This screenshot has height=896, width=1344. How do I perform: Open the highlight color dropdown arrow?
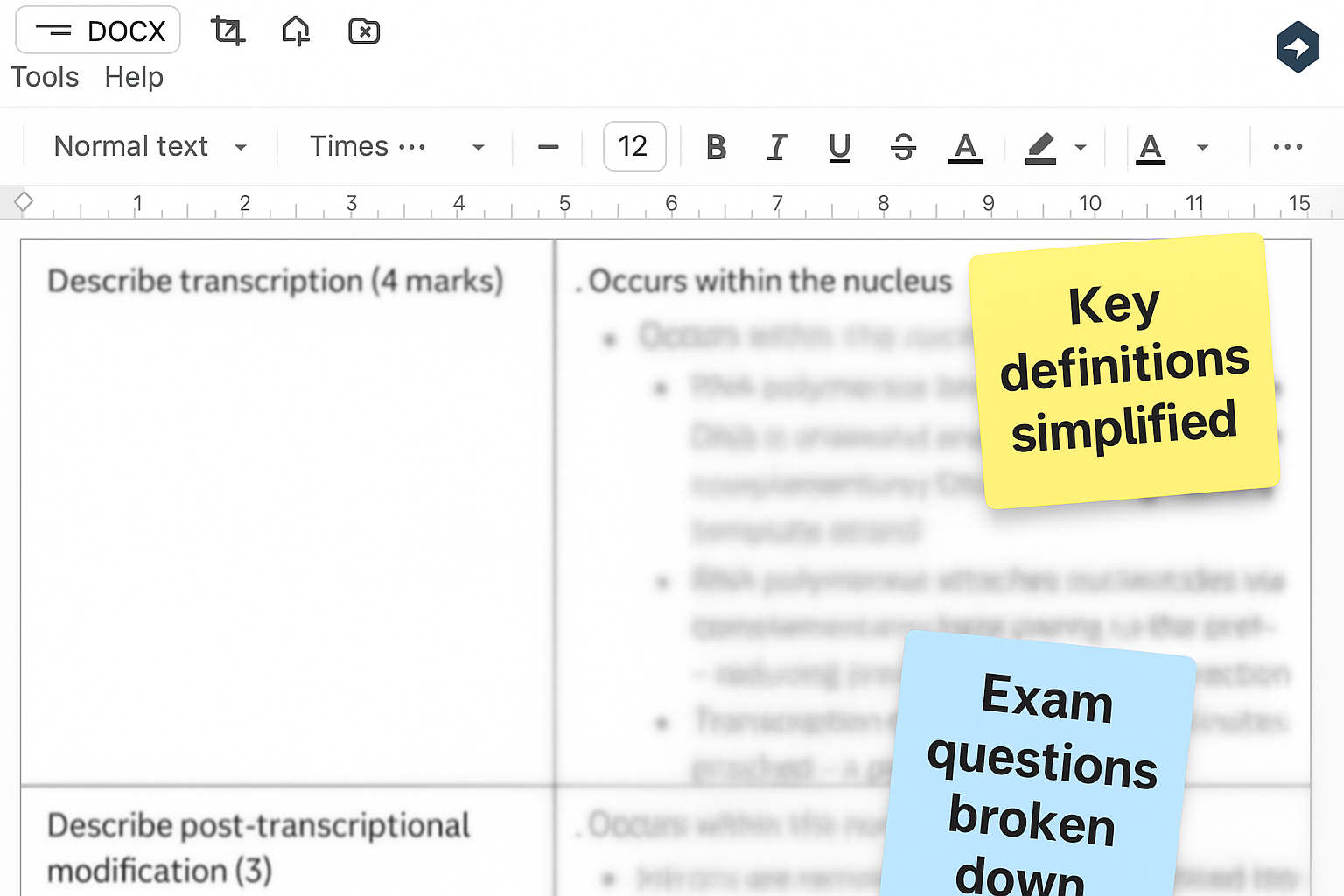pos(1081,147)
